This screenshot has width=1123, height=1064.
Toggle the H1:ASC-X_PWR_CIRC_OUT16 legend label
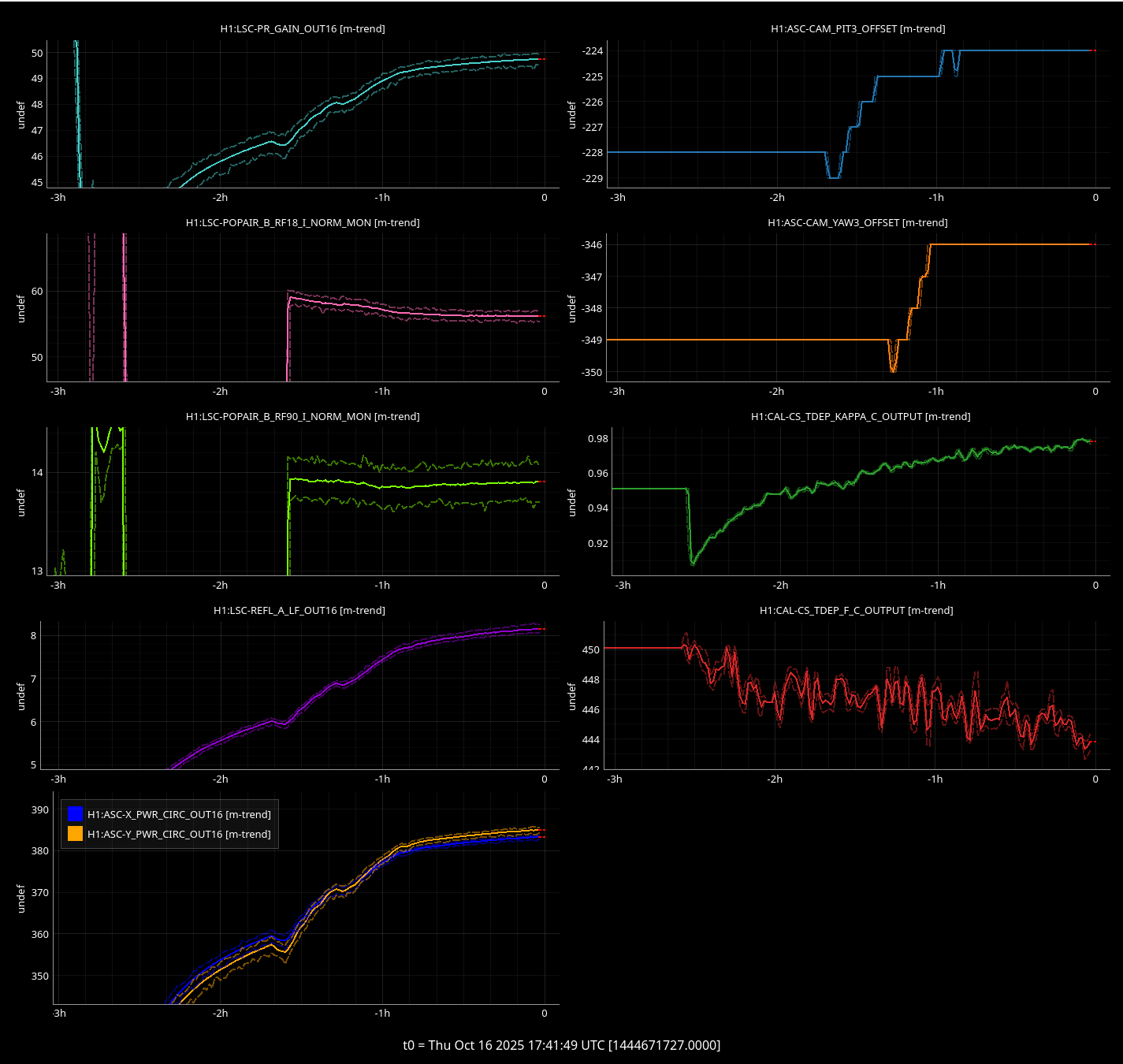point(179,814)
